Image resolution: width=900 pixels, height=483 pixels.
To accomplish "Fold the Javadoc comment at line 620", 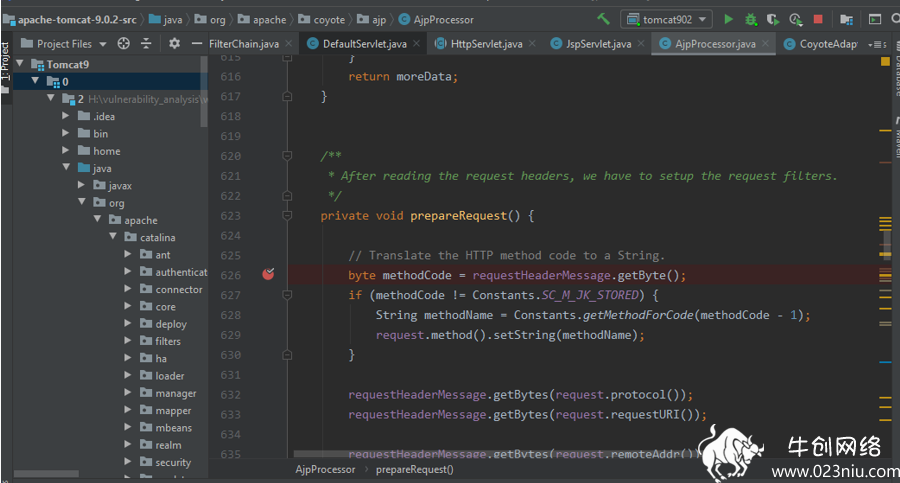I will pos(287,156).
